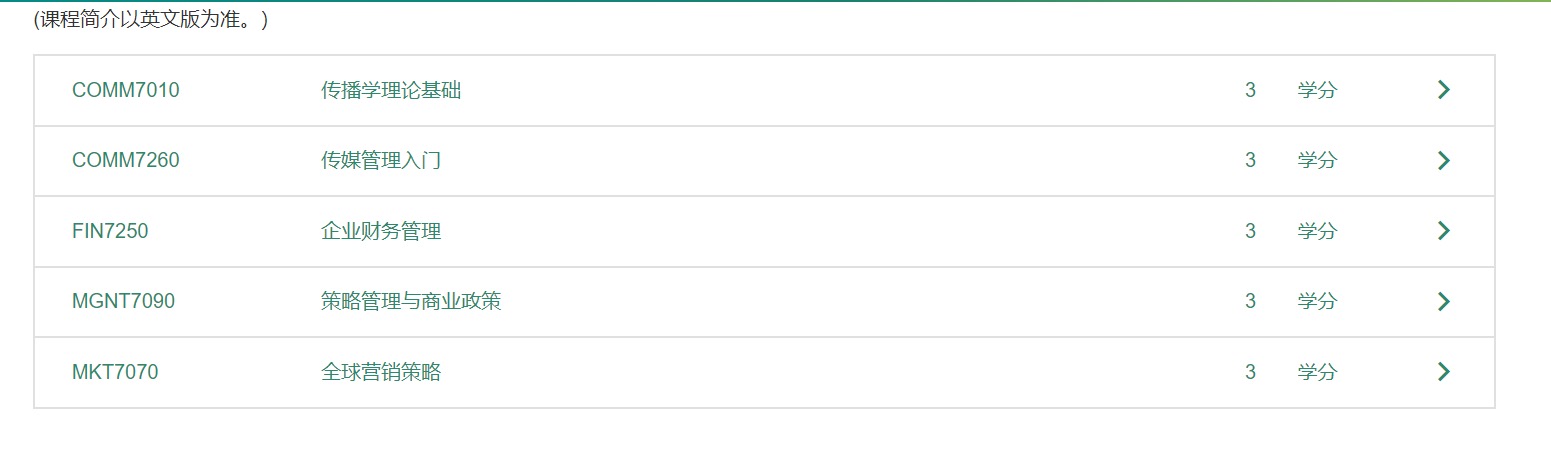Viewport: 1551px width, 450px height.
Task: Open course title 传播学理论基础
Action: click(391, 90)
